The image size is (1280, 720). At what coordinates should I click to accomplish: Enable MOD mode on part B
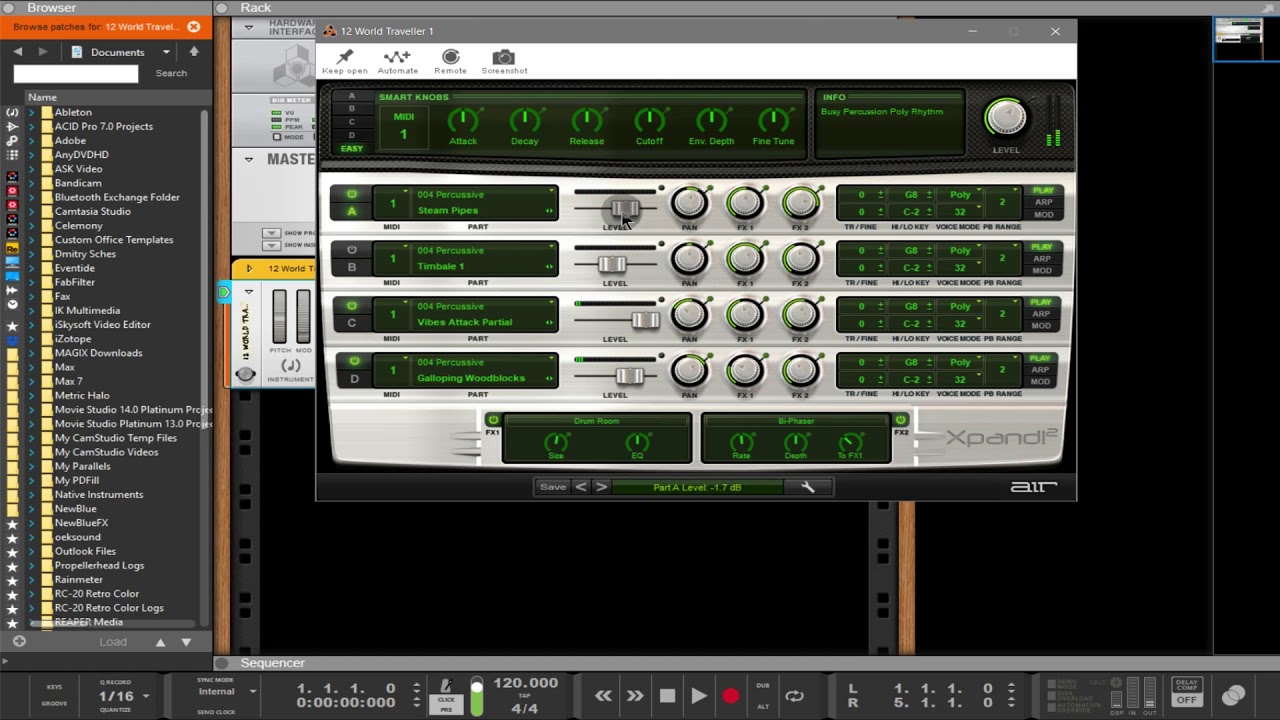pyautogui.click(x=1043, y=271)
